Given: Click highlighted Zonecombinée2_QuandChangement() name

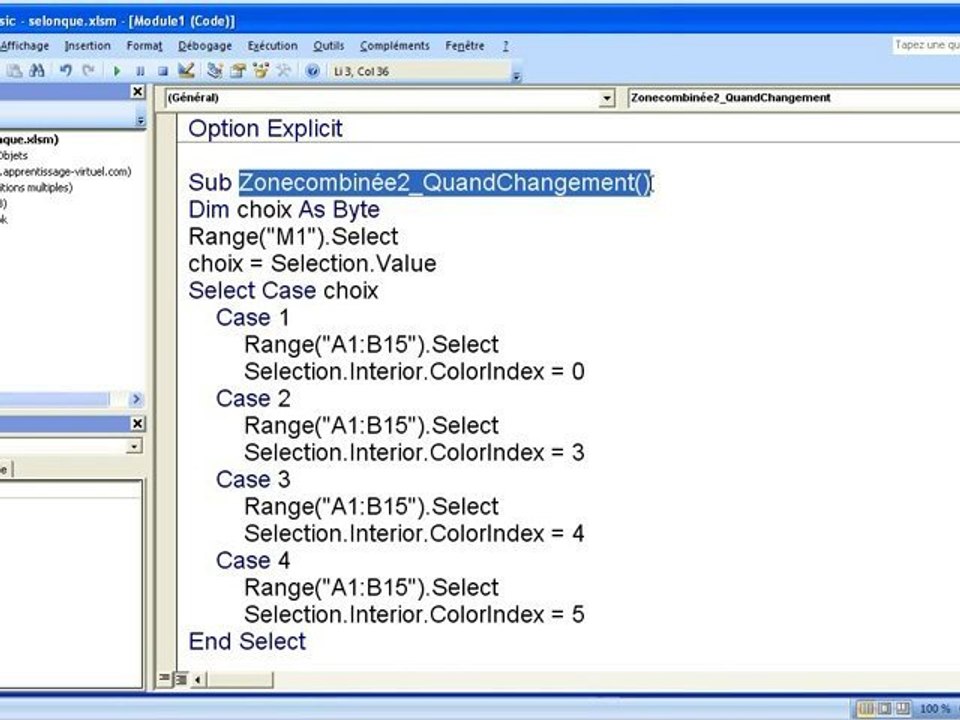Looking at the screenshot, I should (444, 183).
